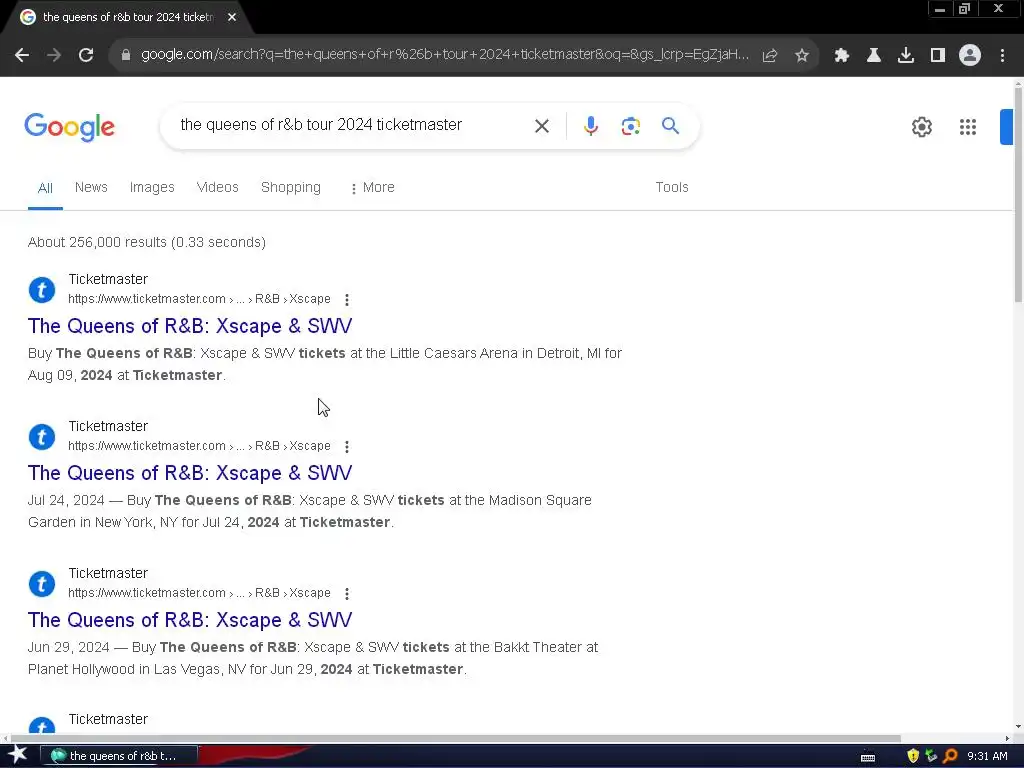Share this page using address bar share icon
This screenshot has height=768, width=1024.
point(770,56)
